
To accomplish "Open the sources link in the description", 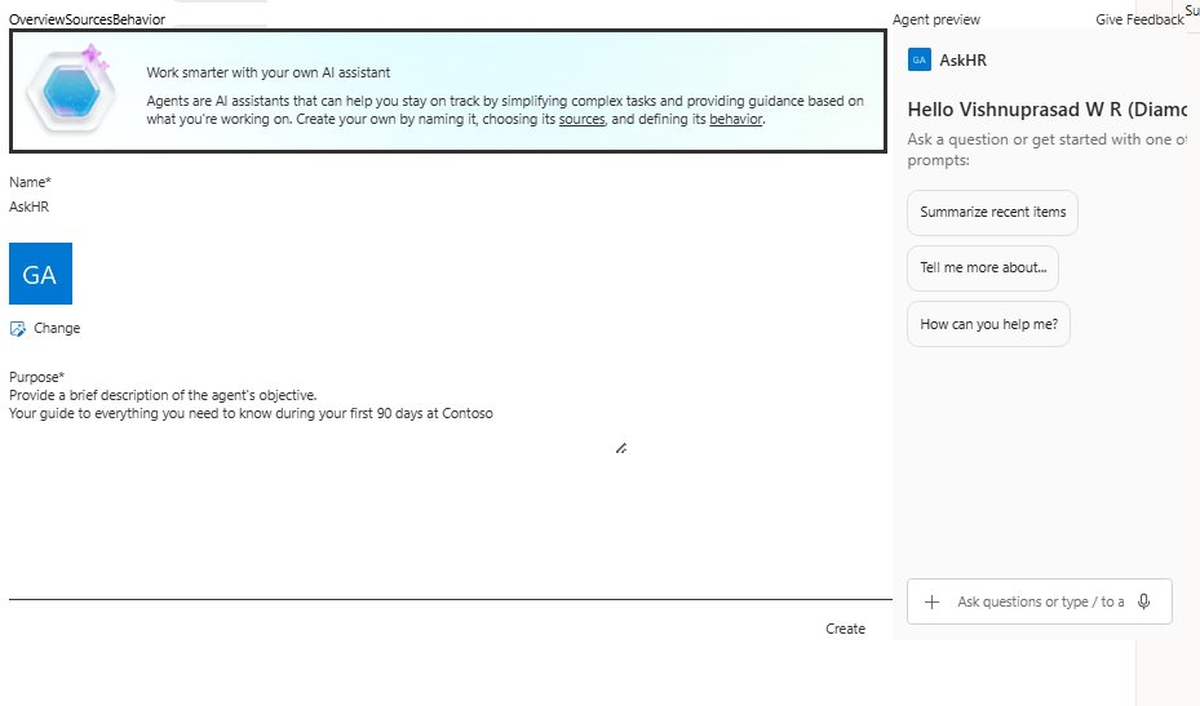I will 581,118.
